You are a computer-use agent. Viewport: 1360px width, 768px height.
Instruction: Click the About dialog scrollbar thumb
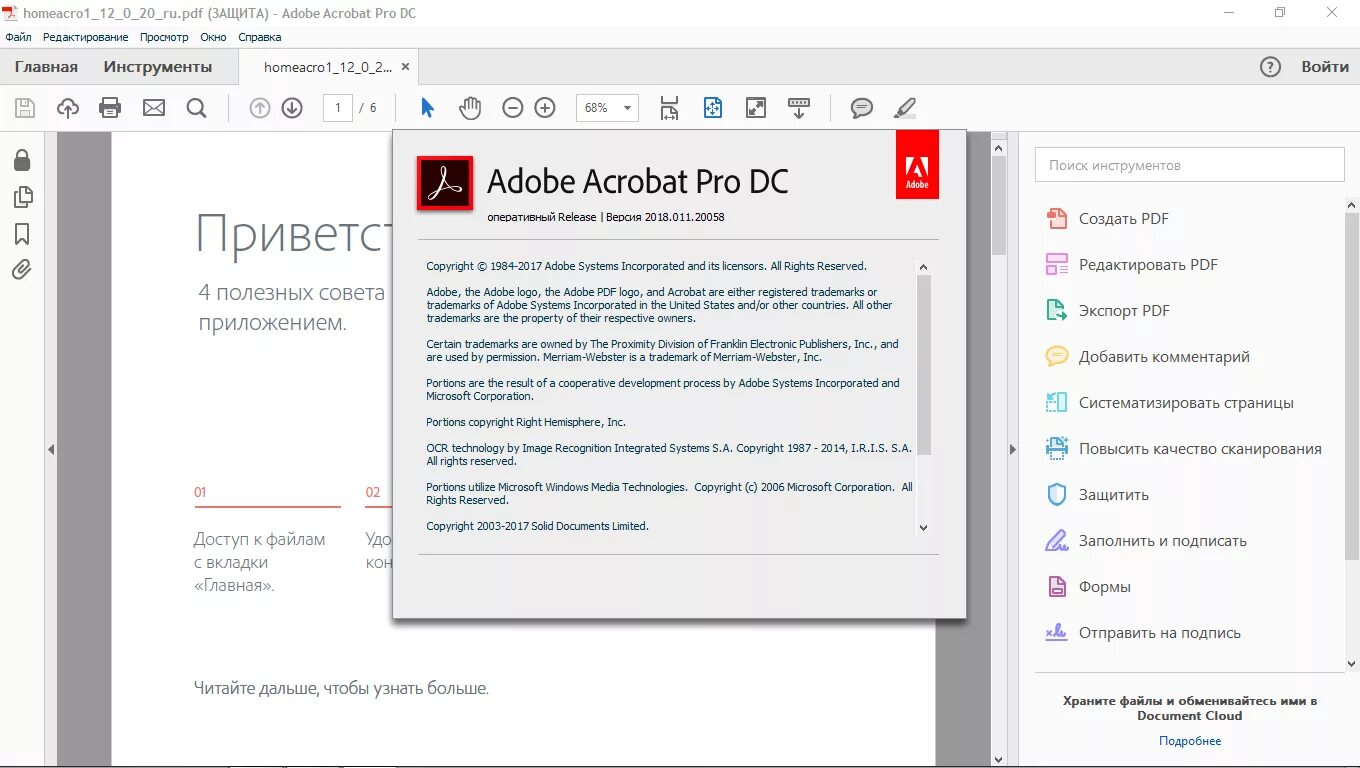923,365
